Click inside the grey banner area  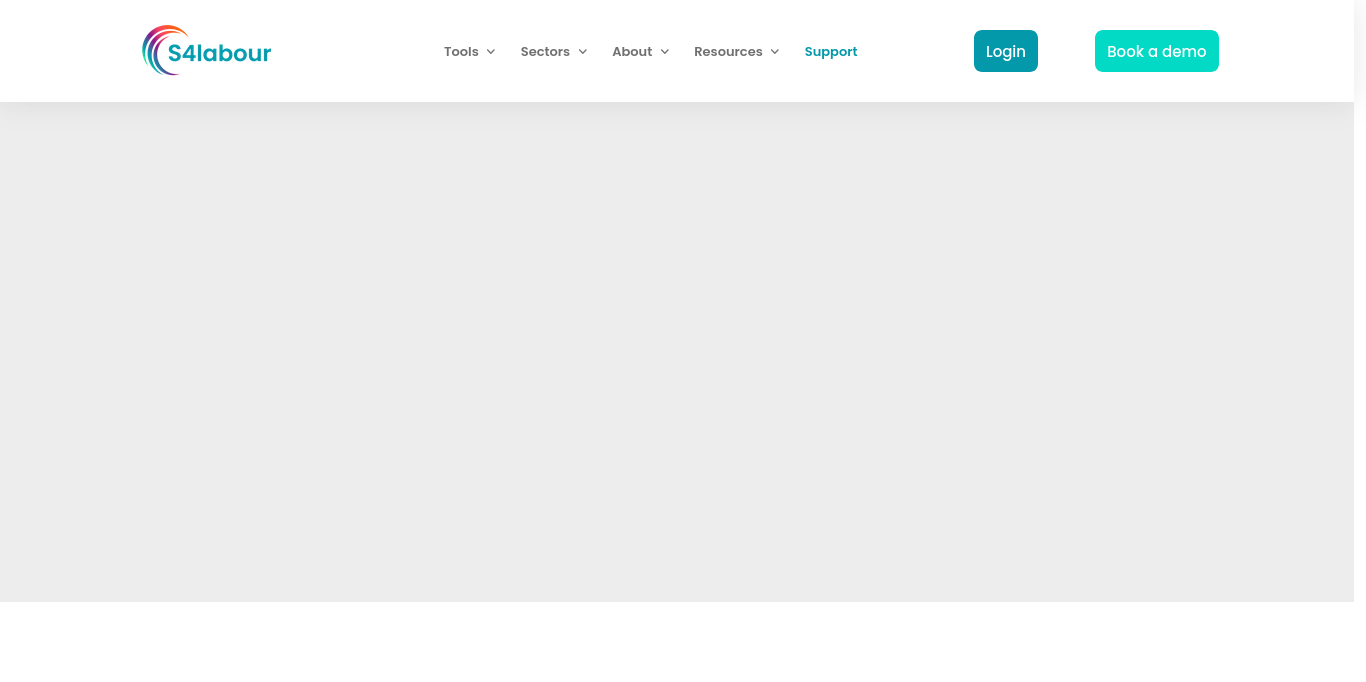click(677, 350)
